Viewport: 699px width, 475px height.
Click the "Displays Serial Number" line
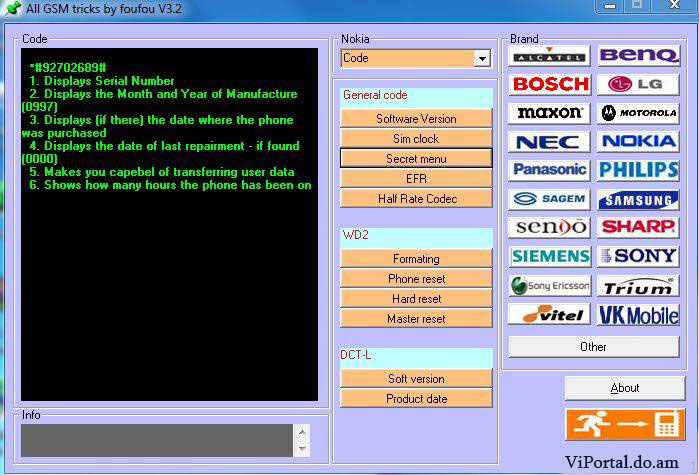[x=102, y=81]
